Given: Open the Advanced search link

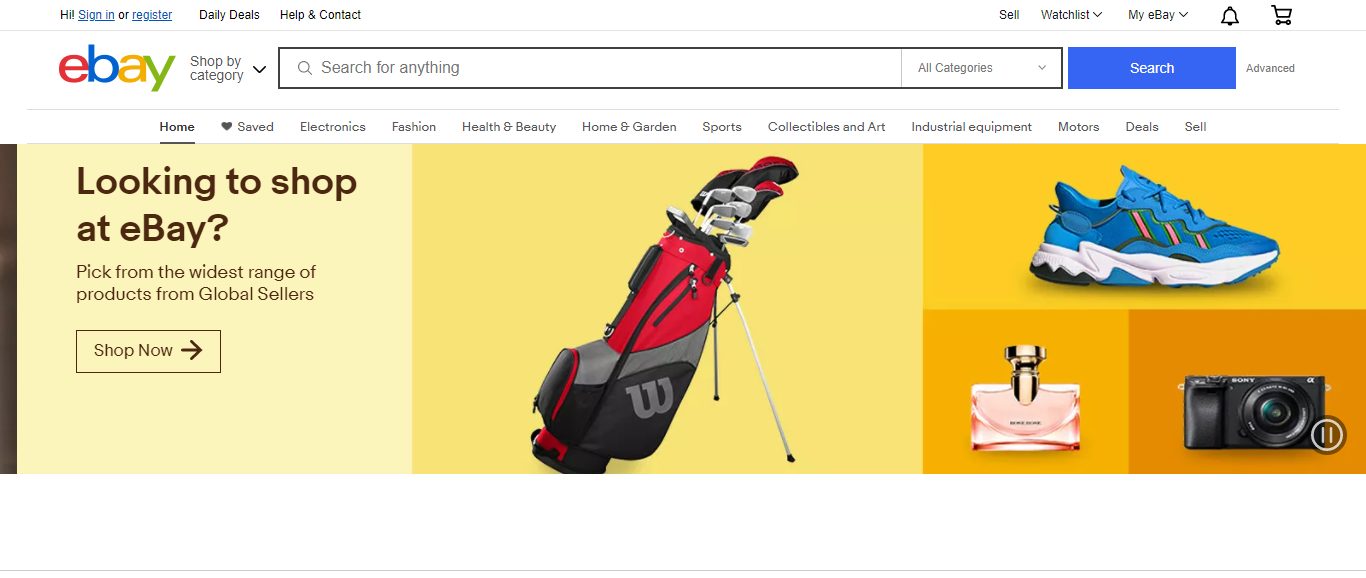Looking at the screenshot, I should click(x=1270, y=68).
